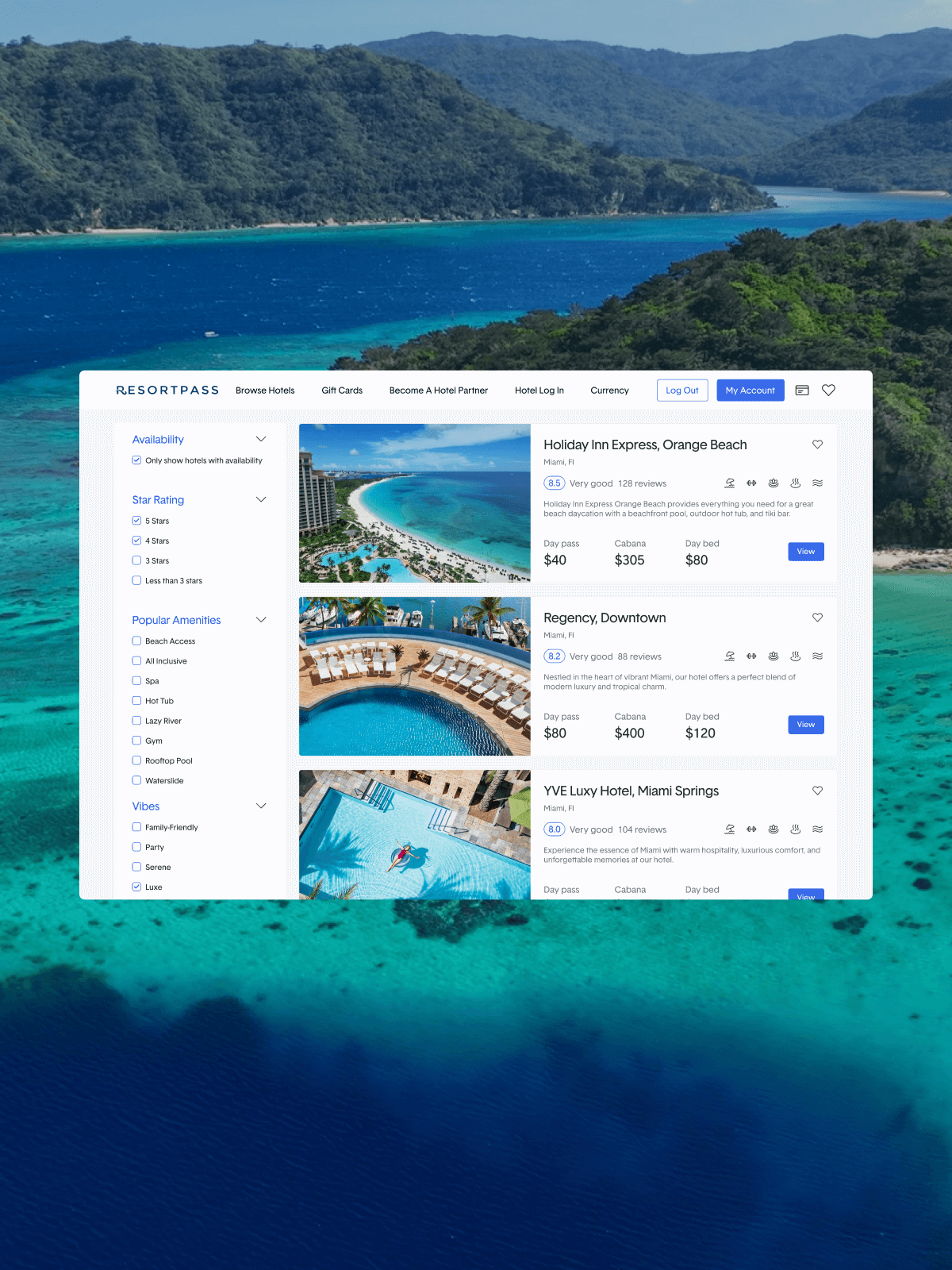The height and width of the screenshot is (1270, 952).
Task: Open YVE Luxy Hotel pool photo
Action: click(415, 834)
